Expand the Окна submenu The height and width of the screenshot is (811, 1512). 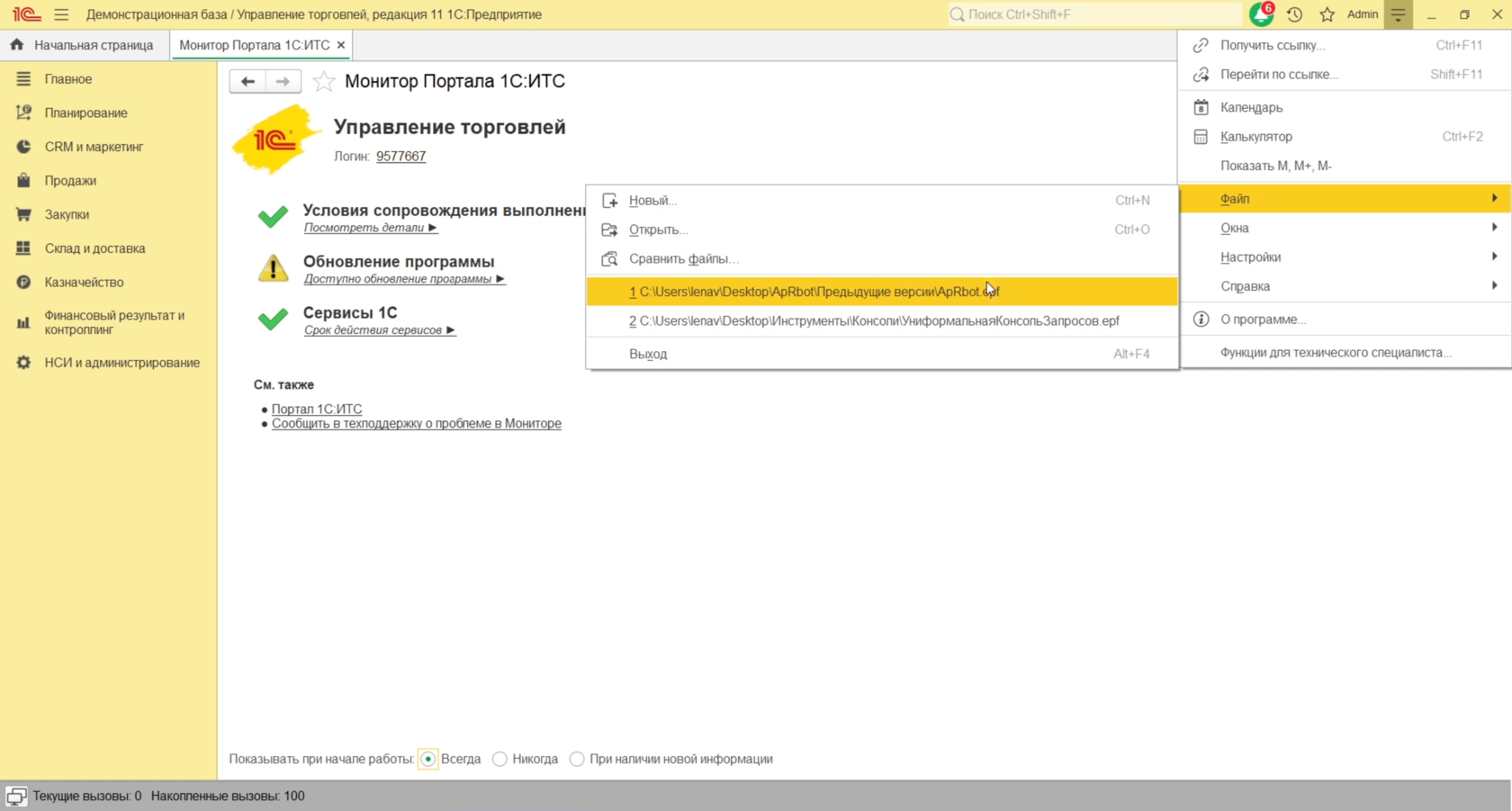click(1345, 228)
